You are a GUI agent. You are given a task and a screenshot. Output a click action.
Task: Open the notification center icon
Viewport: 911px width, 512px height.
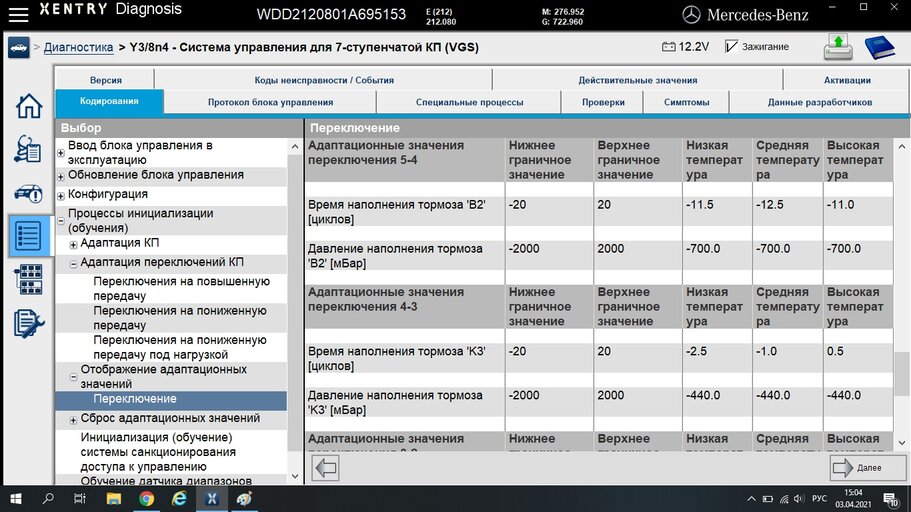point(890,499)
